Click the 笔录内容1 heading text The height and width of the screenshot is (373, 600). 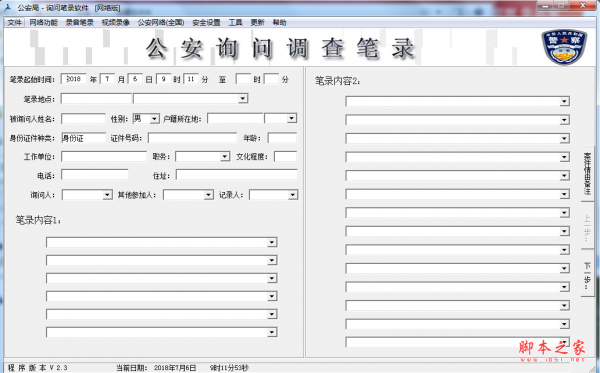click(x=38, y=220)
